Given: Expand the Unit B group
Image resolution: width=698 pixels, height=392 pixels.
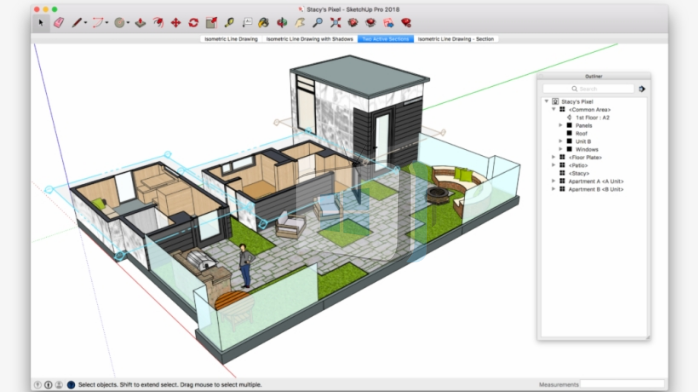Looking at the screenshot, I should click(x=561, y=141).
